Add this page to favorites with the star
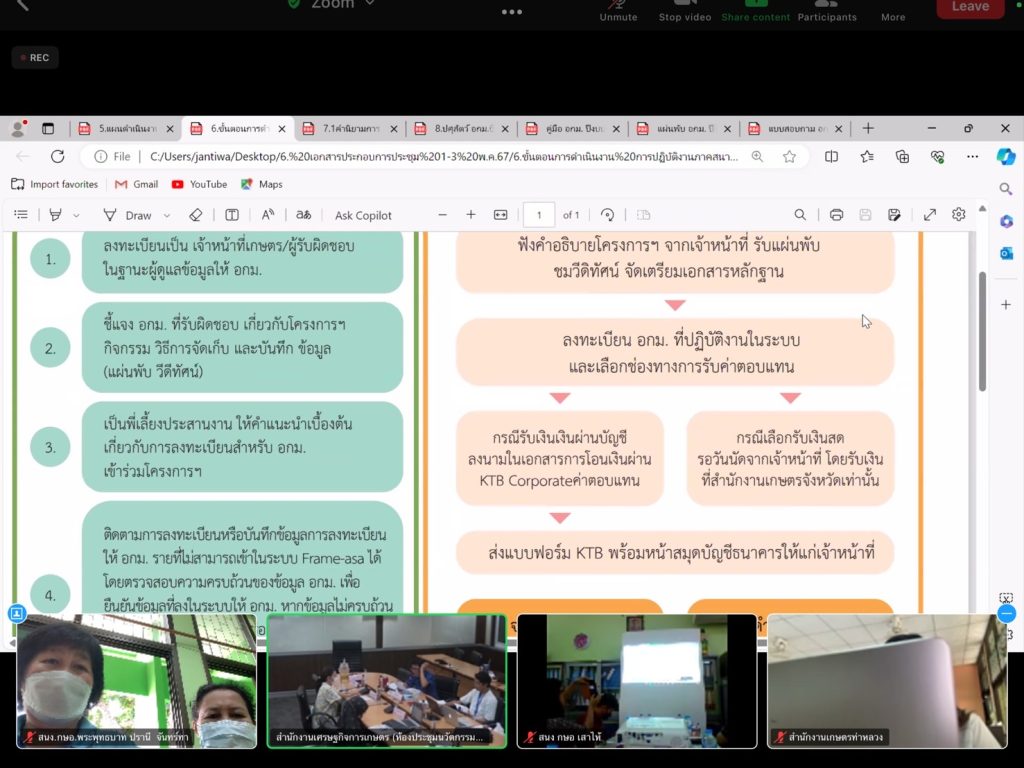 click(790, 157)
